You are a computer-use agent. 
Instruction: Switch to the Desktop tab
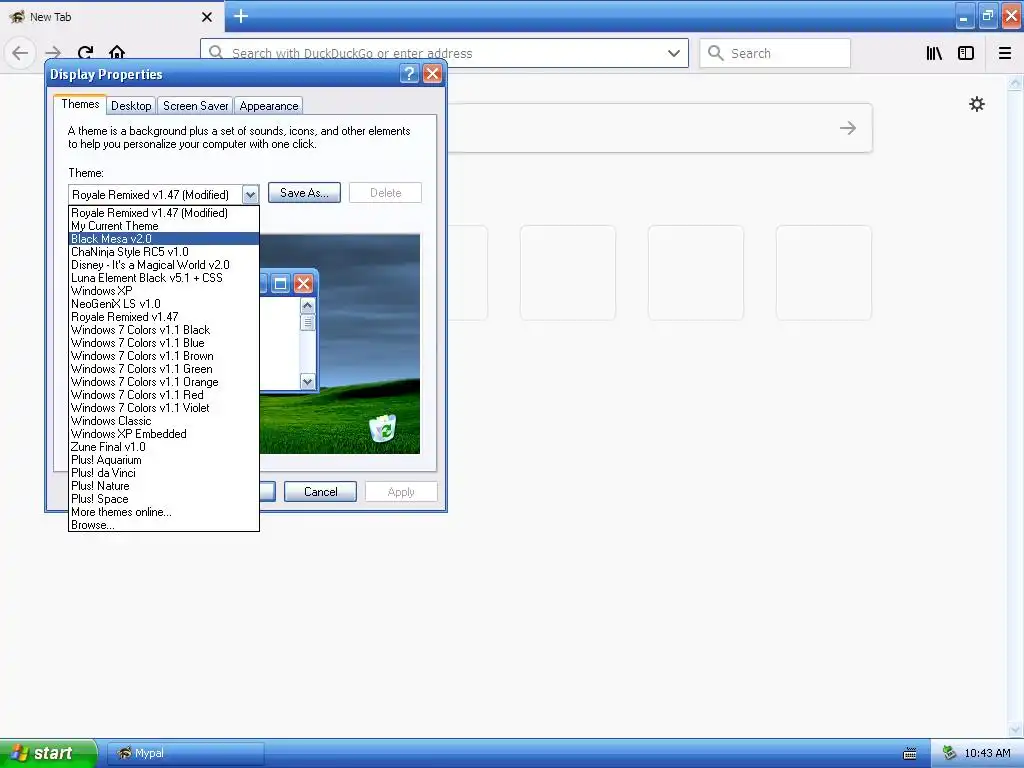pyautogui.click(x=131, y=106)
